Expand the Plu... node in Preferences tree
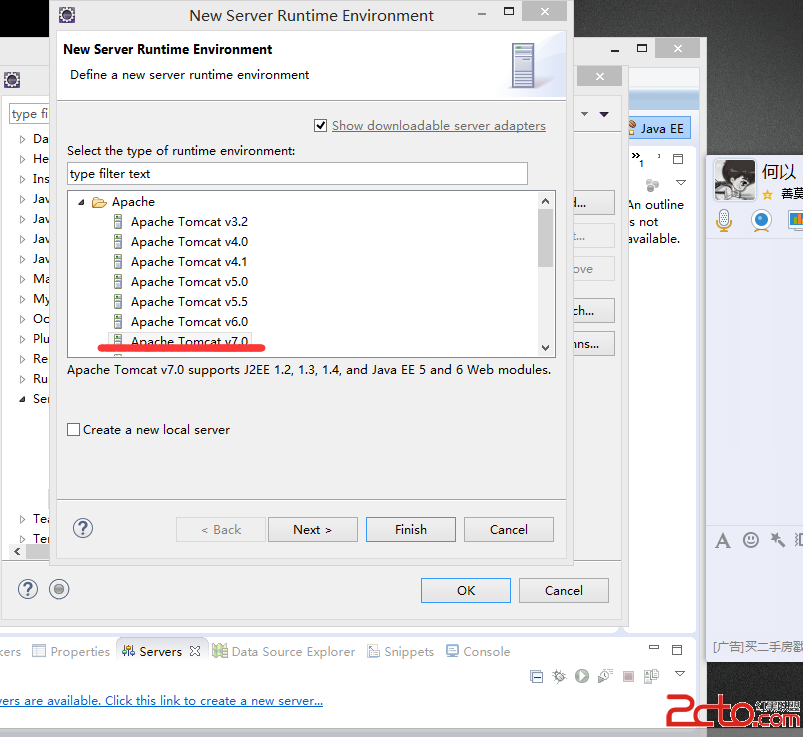803x737 pixels. [x=22, y=339]
